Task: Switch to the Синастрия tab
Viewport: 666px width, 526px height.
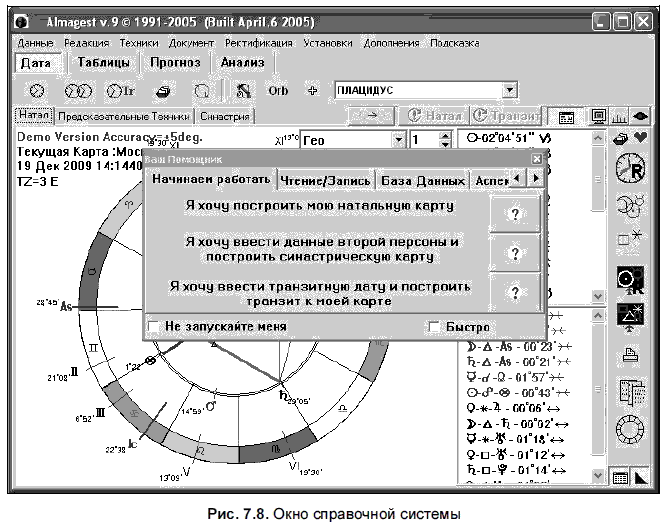Action: click(x=225, y=116)
